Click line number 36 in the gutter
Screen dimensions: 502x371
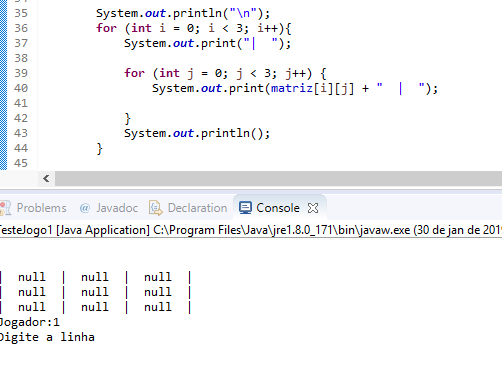pos(21,28)
